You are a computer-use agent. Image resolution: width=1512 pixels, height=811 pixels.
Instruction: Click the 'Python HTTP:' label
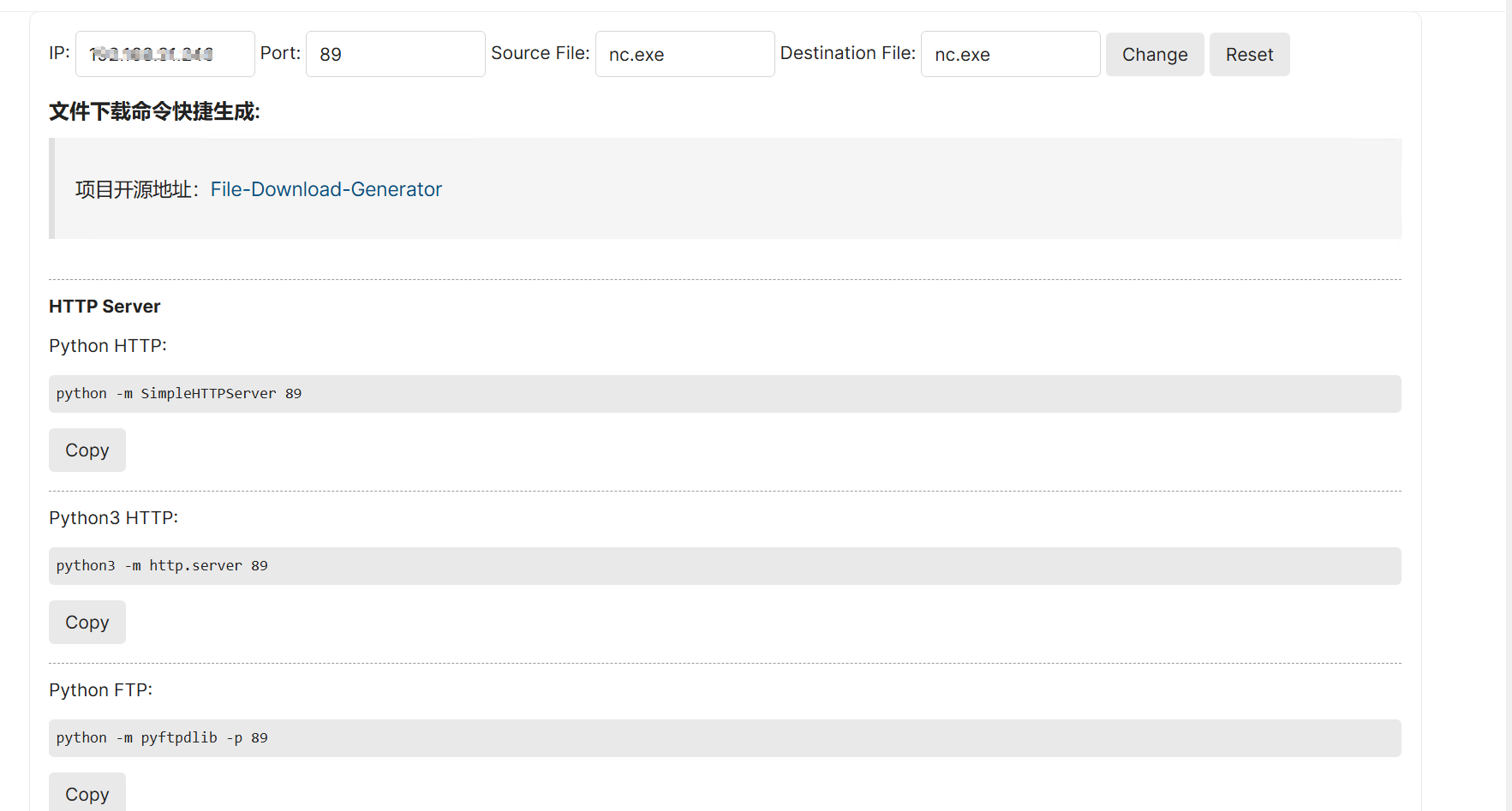click(x=108, y=346)
